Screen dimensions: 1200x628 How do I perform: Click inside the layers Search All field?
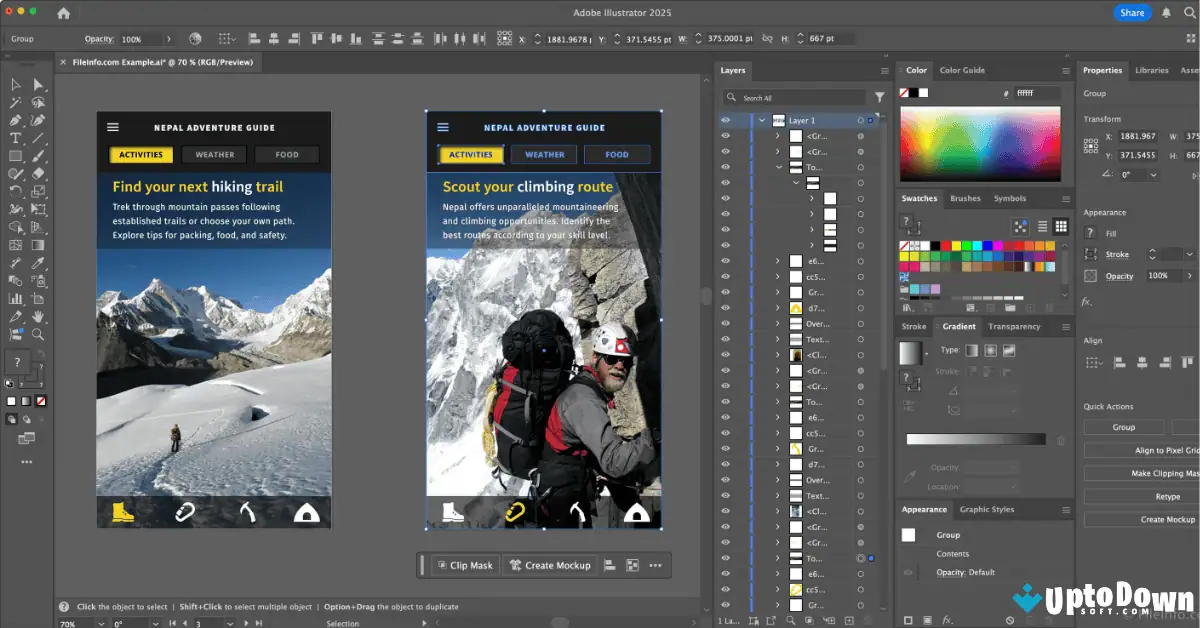pyautogui.click(x=795, y=97)
